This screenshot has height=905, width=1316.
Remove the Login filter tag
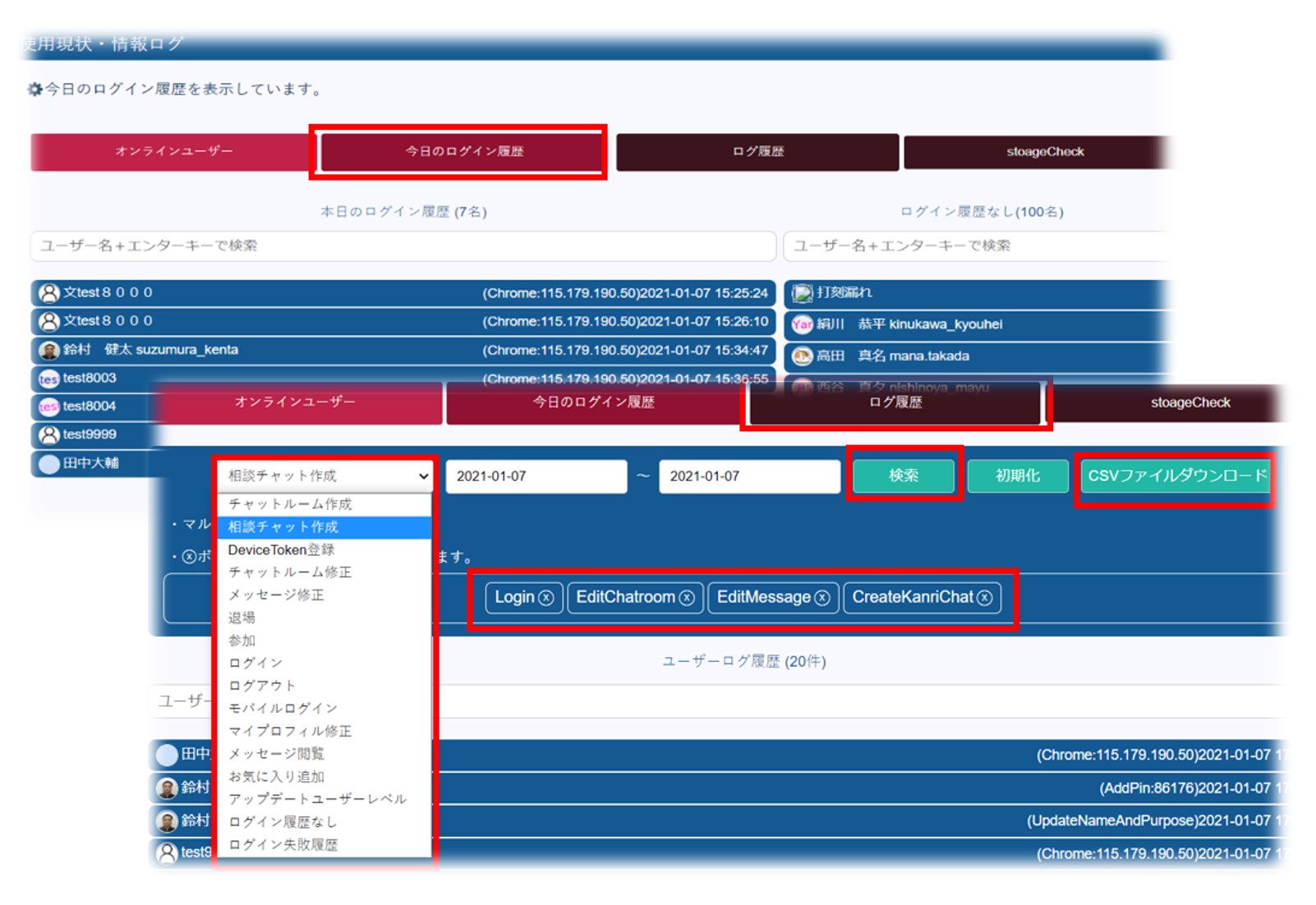[546, 598]
